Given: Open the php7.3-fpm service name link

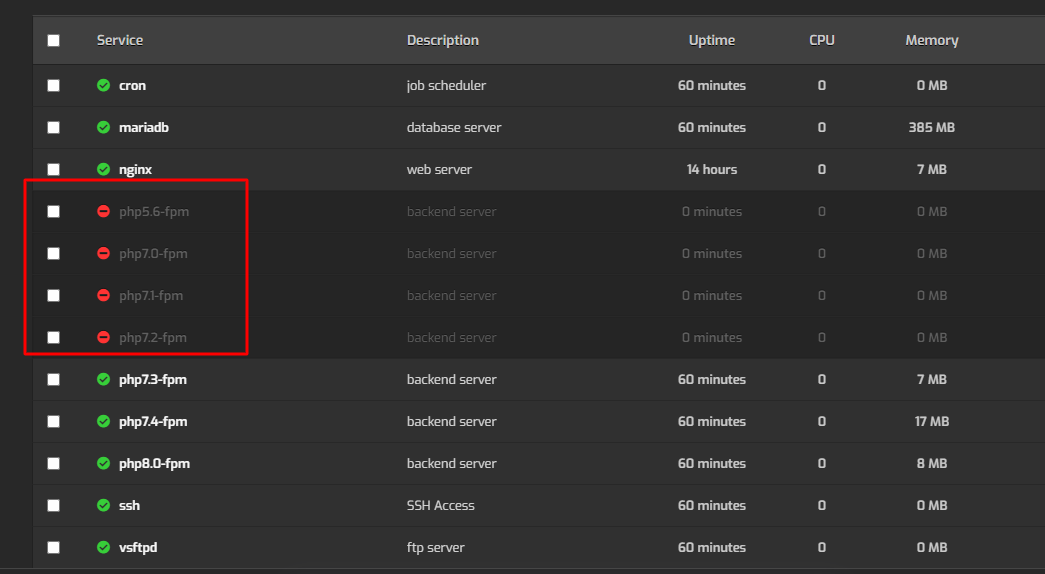Looking at the screenshot, I should [x=153, y=379].
